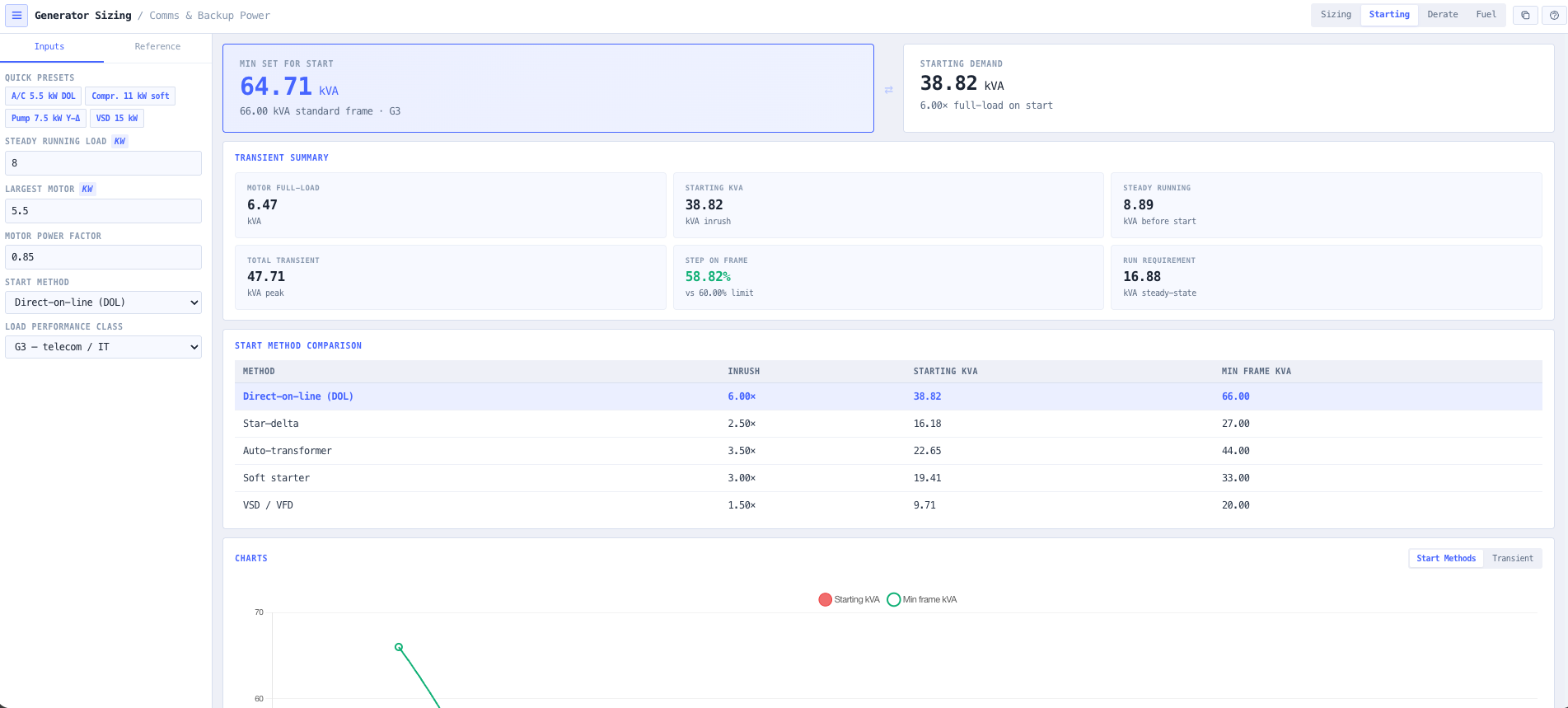Toggle the kW unit badge for Steady Running Load
Viewport: 1568px width, 708px height.
click(x=119, y=142)
